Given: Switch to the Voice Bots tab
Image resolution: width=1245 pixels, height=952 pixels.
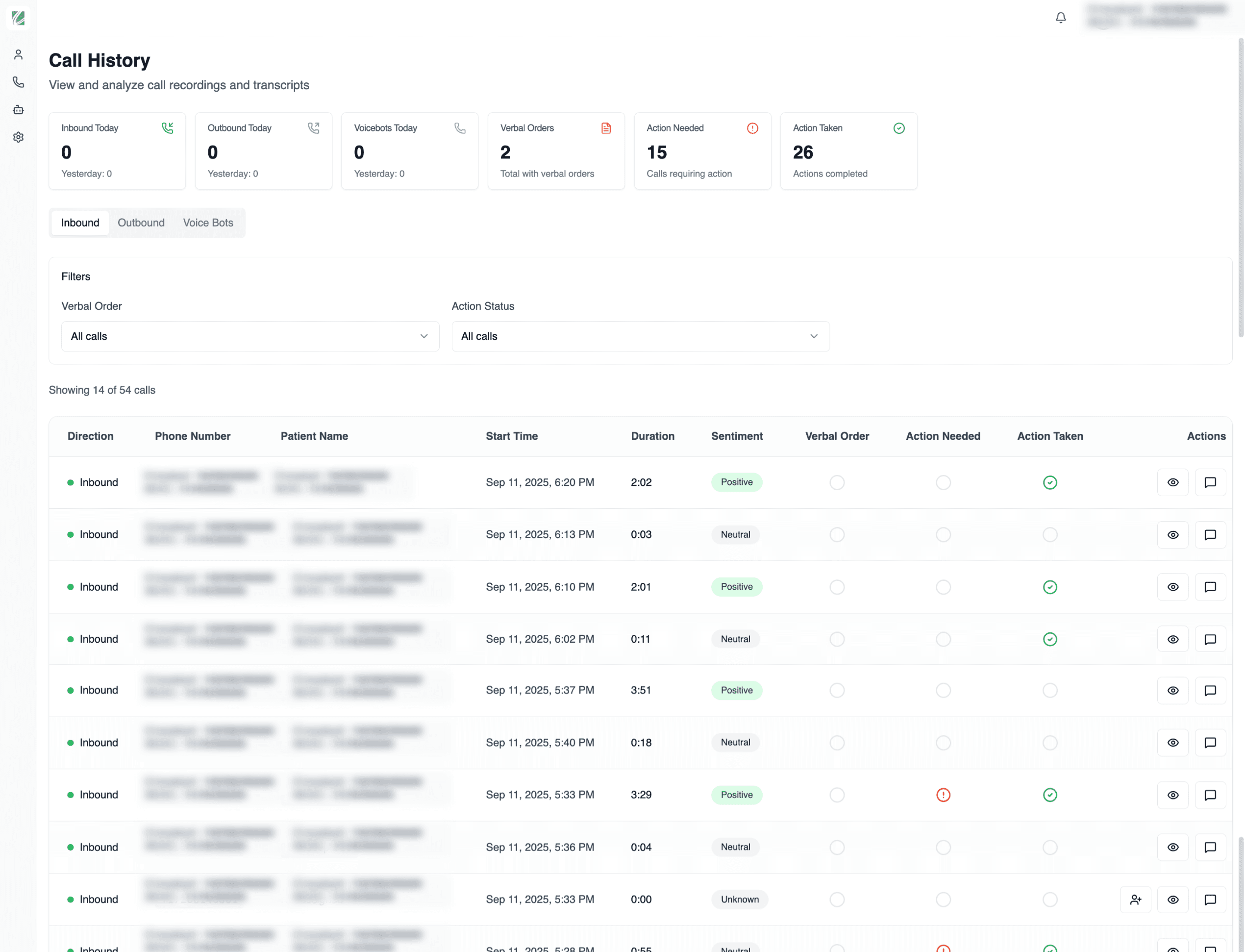Looking at the screenshot, I should [208, 223].
